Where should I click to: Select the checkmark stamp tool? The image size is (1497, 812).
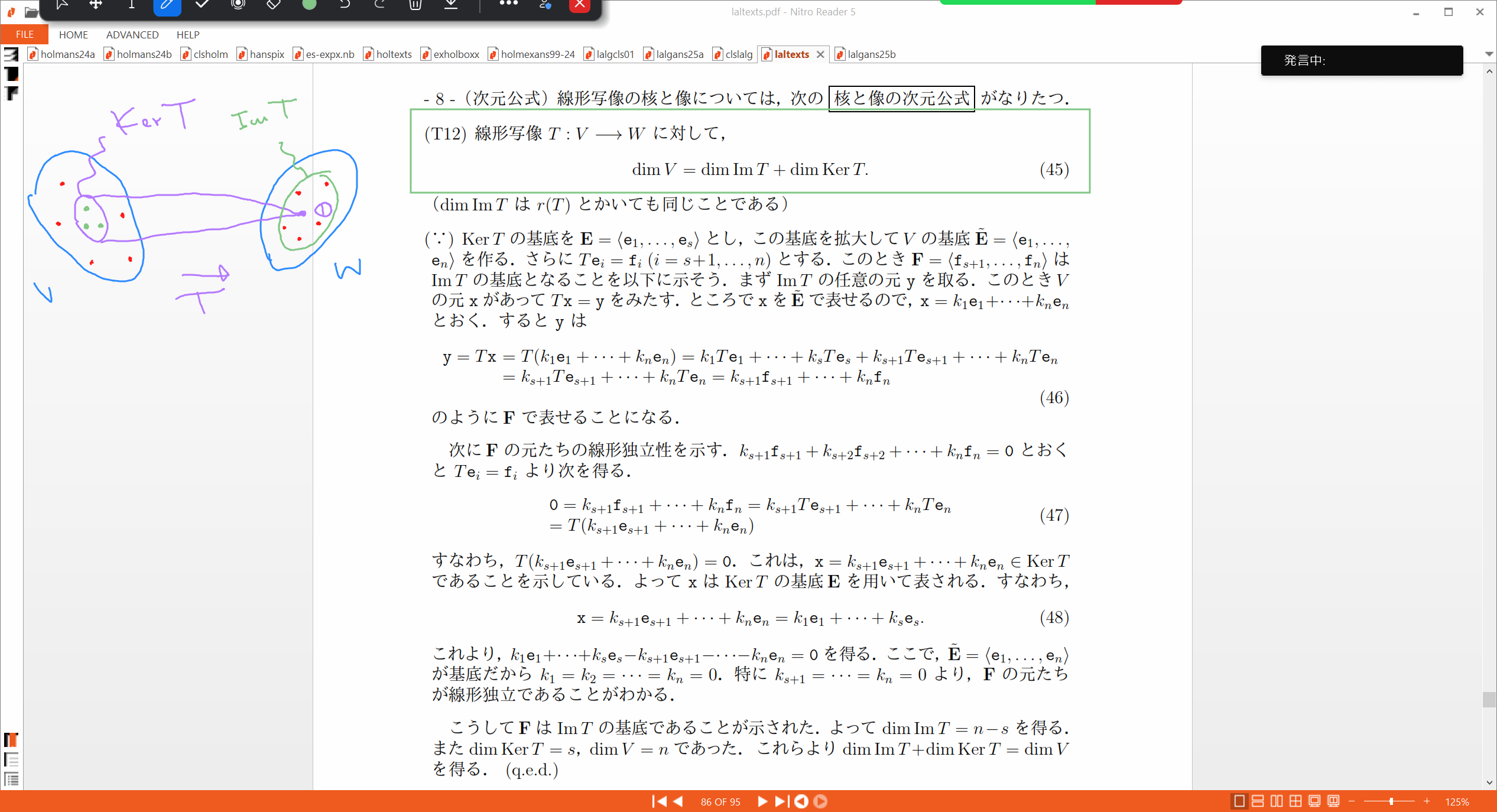(202, 5)
